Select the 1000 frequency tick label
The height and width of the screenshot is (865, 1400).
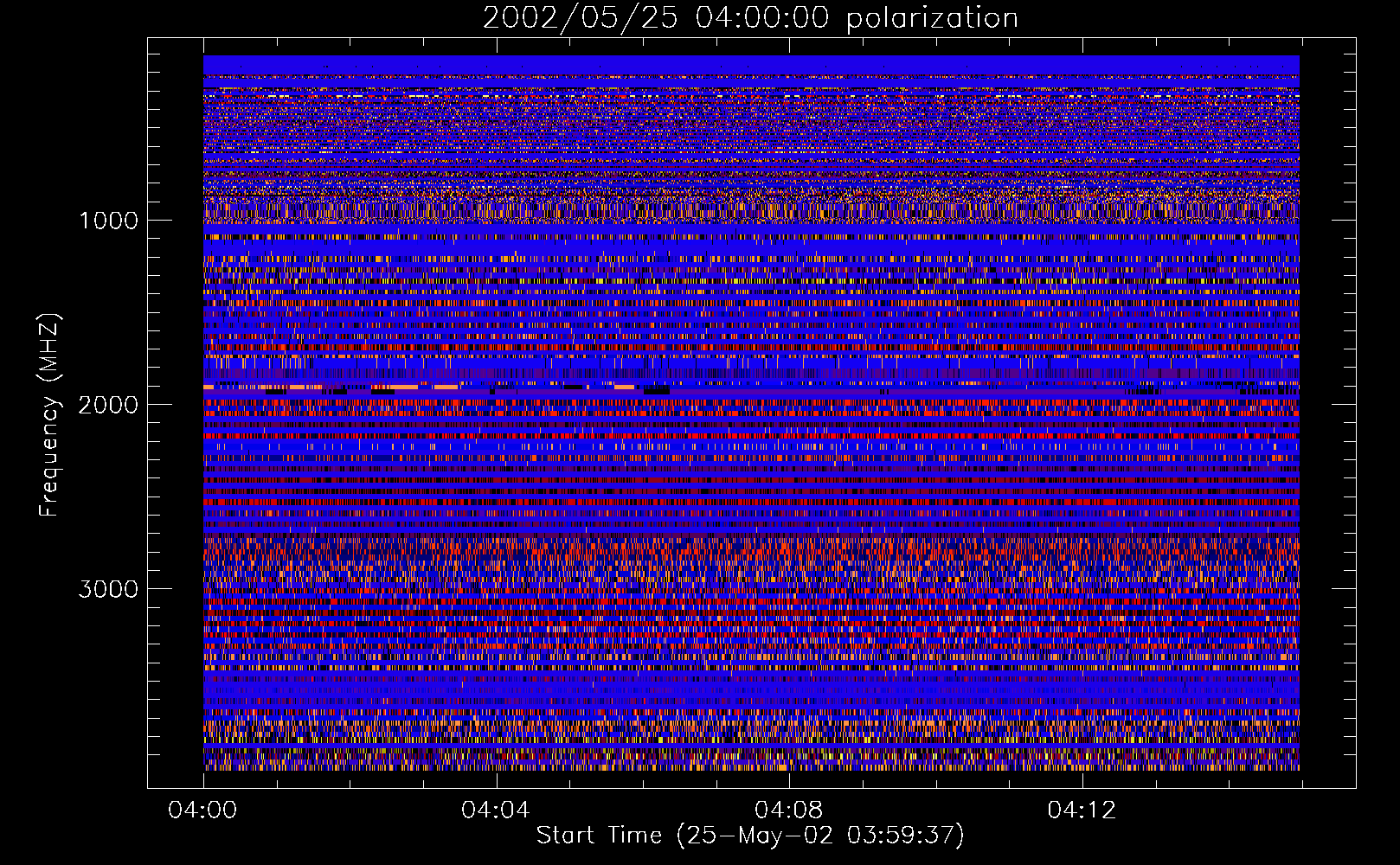[108, 221]
